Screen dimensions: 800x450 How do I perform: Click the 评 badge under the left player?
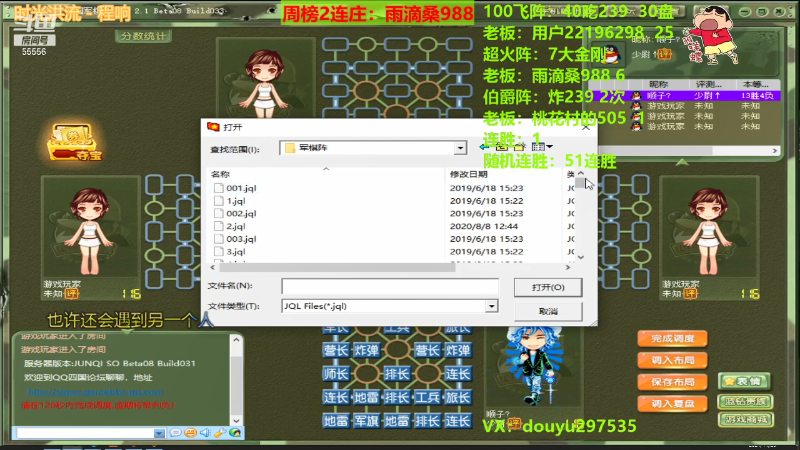pos(71,294)
